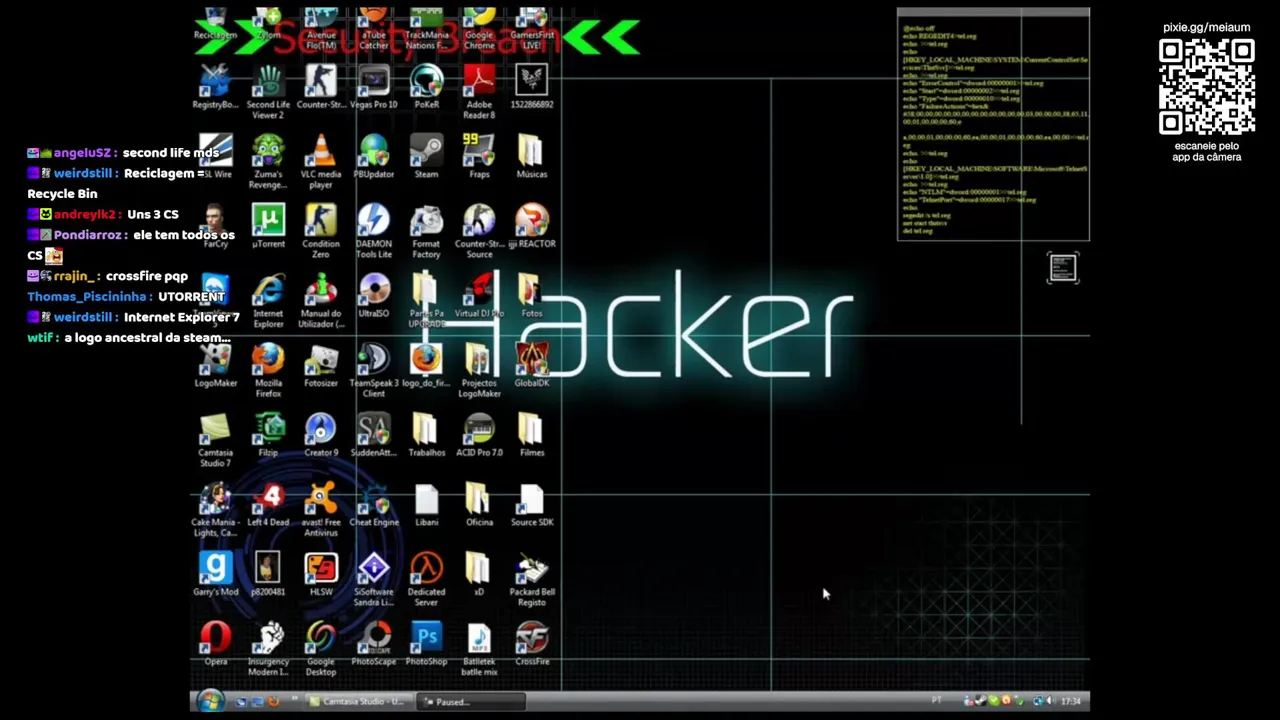Click the taskbar clock showing 17:34
1280x720 pixels.
[1071, 701]
